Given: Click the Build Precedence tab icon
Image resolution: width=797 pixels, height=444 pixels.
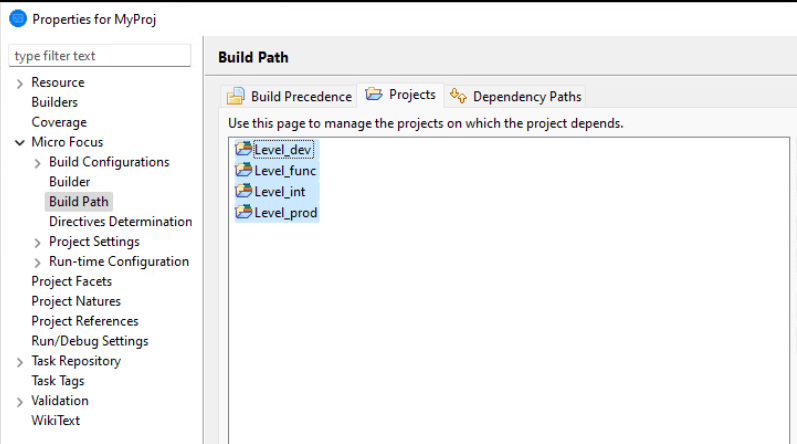Looking at the screenshot, I should (x=236, y=97).
